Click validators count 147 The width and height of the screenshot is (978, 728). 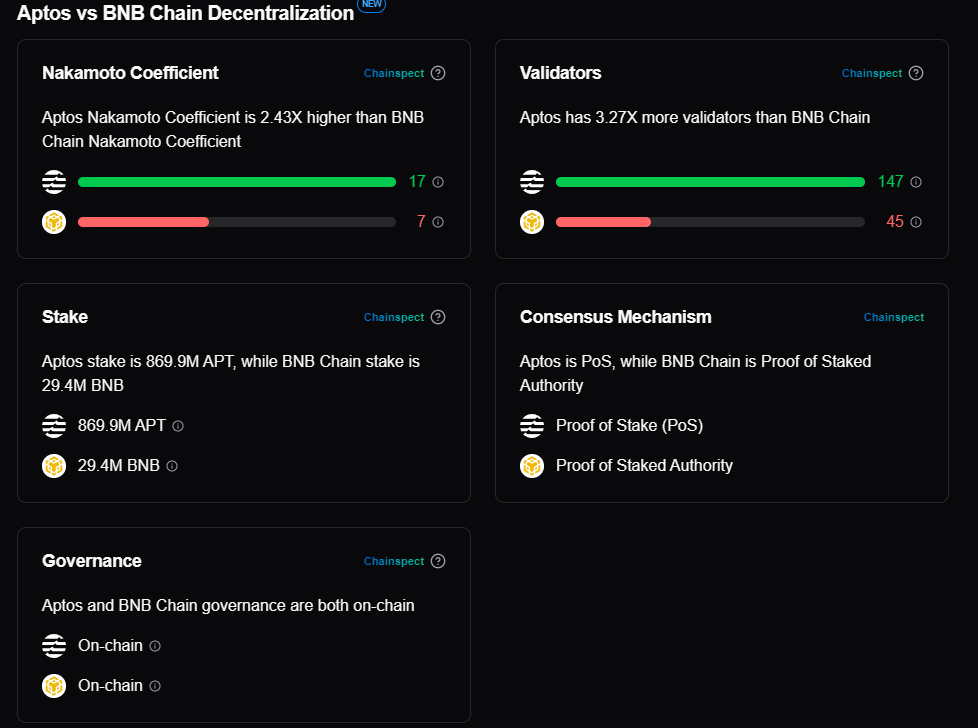point(890,182)
